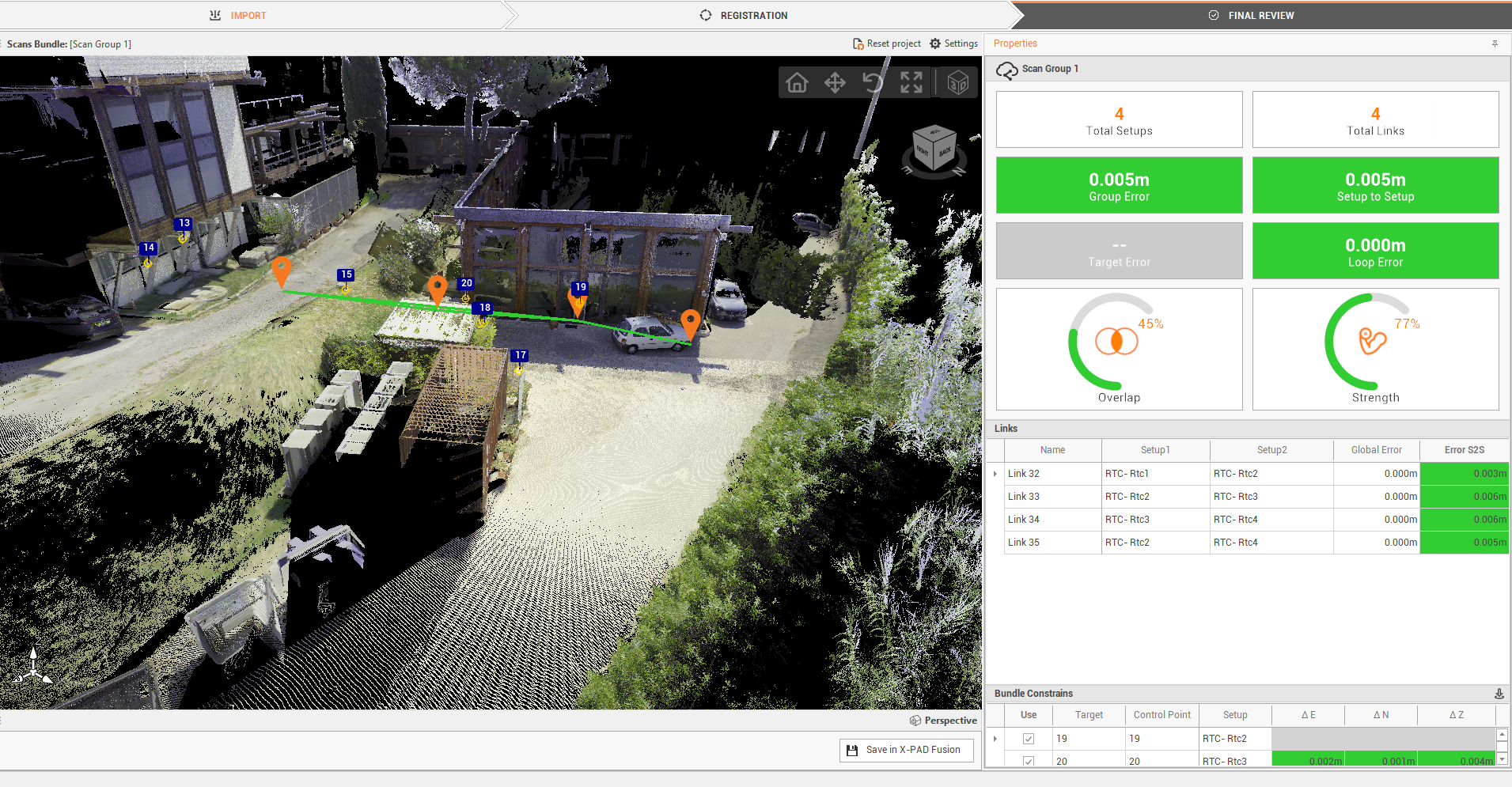The width and height of the screenshot is (1512, 787).
Task: Pin the Properties panel
Action: [x=1495, y=44]
